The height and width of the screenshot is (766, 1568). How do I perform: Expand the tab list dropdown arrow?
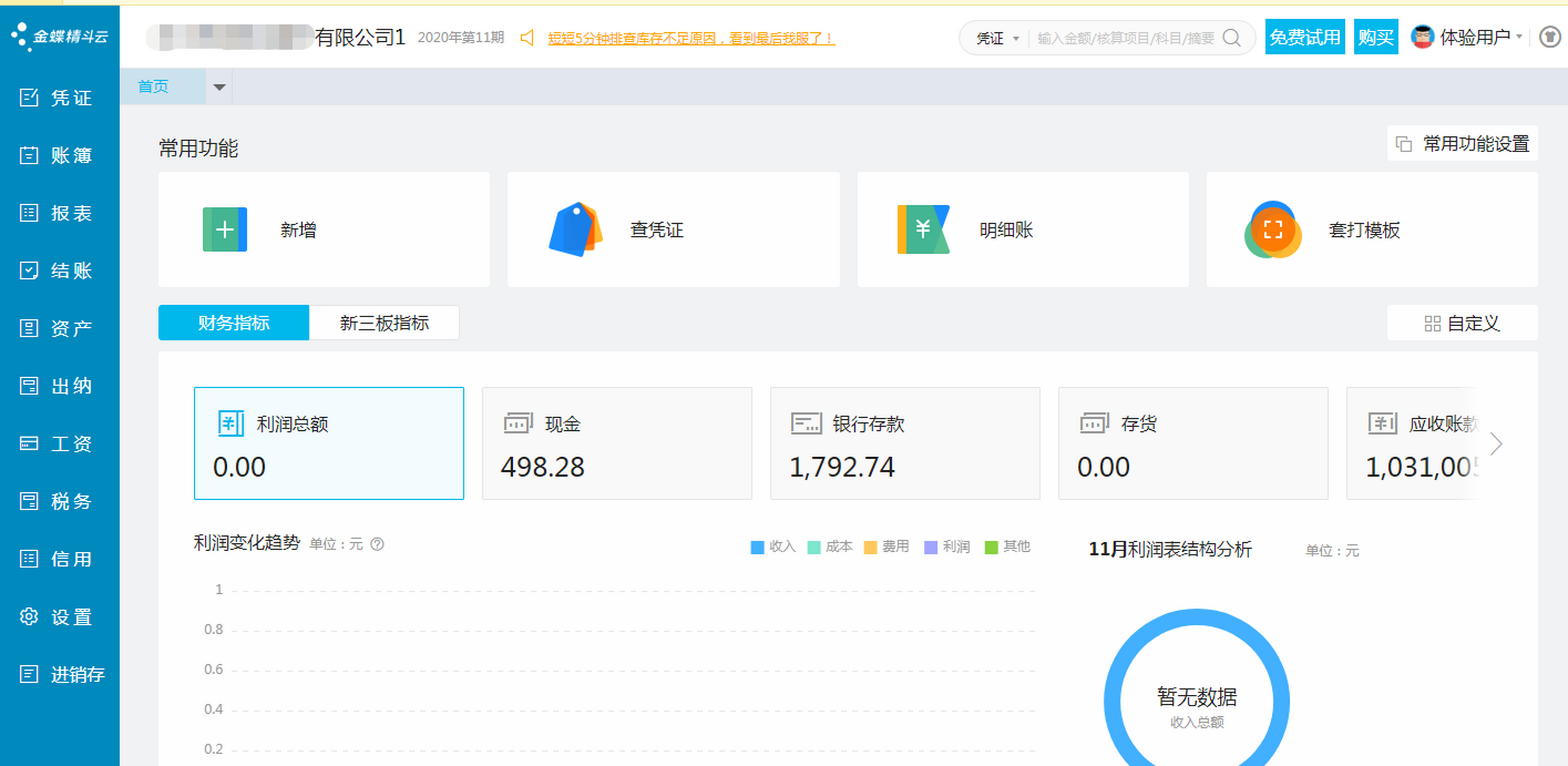[219, 86]
